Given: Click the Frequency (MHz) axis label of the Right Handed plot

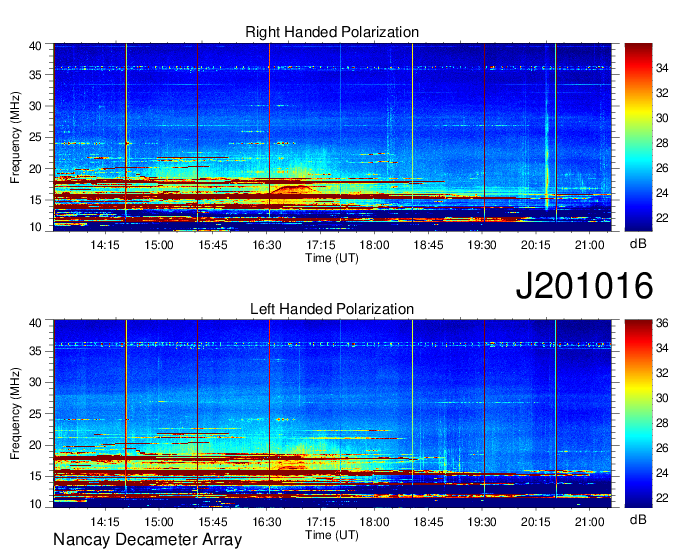Looking at the screenshot, I should click(15, 137).
